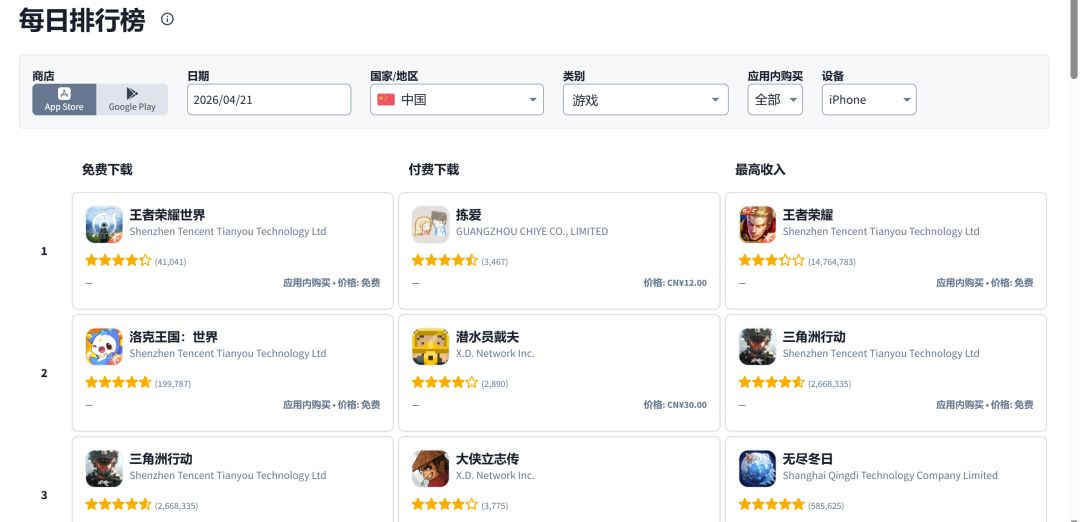Screen dimensions: 1080x522
Task: Click the 免费下载 column heading
Action: point(107,169)
